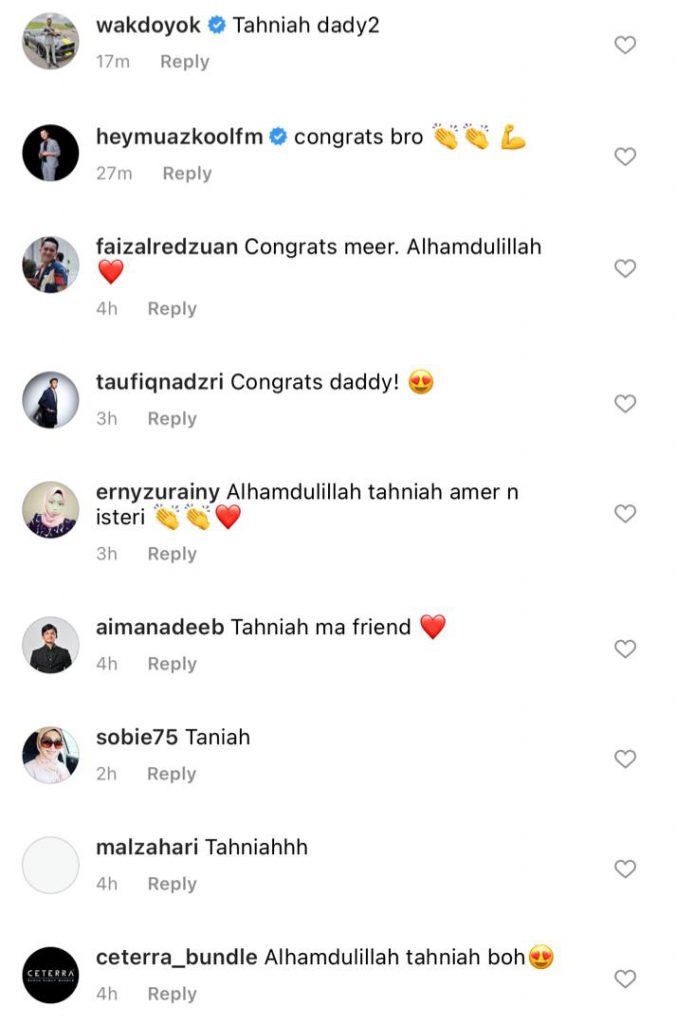This screenshot has width=676, height=1024.
Task: Like heymuazkoolfm's congrats bro comment
Action: pos(625,156)
